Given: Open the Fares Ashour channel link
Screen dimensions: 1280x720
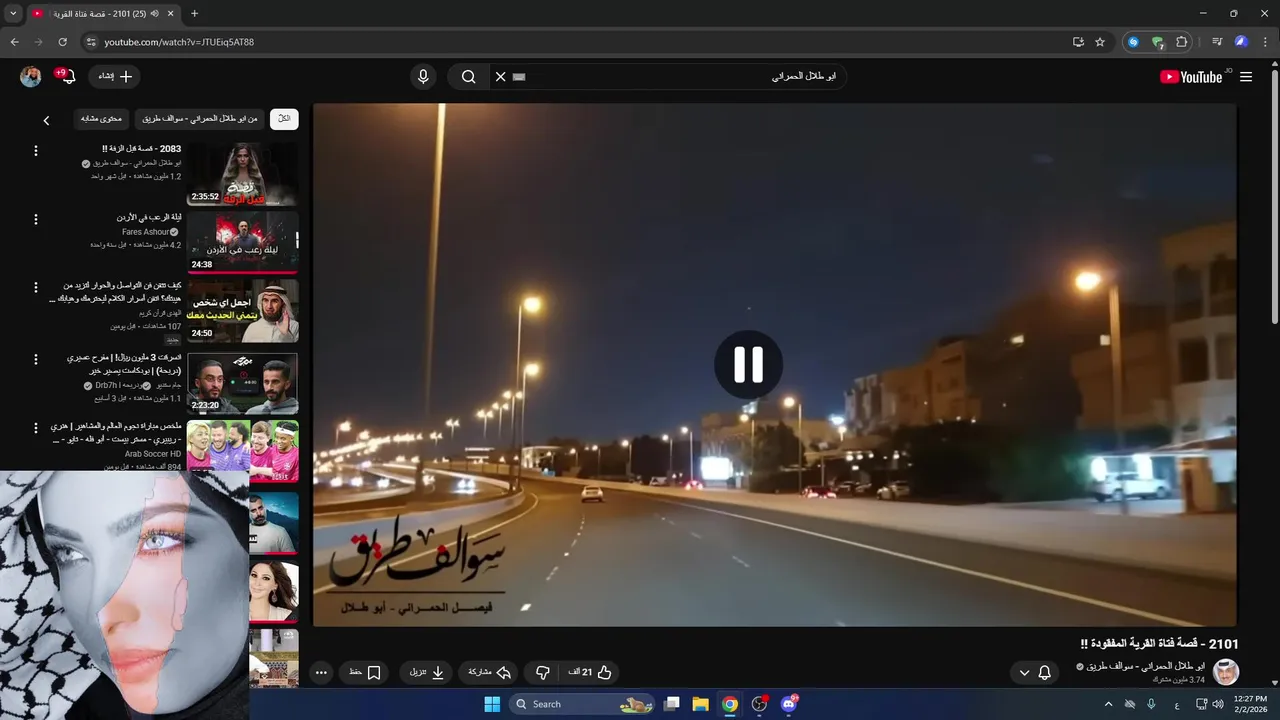Looking at the screenshot, I should point(146,232).
